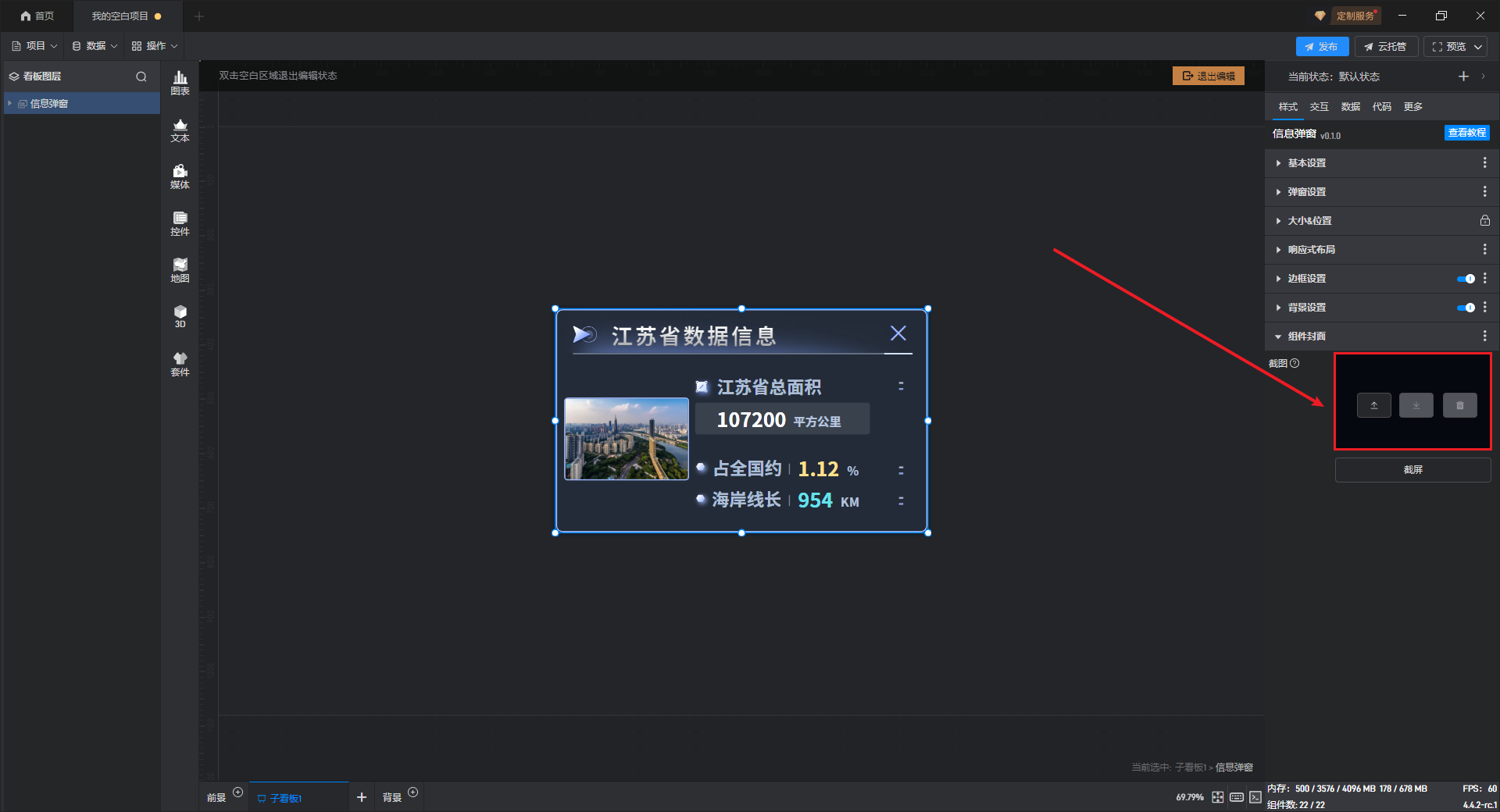Expand the 边框设置 section
Image resolution: width=1500 pixels, height=812 pixels.
1278,279
